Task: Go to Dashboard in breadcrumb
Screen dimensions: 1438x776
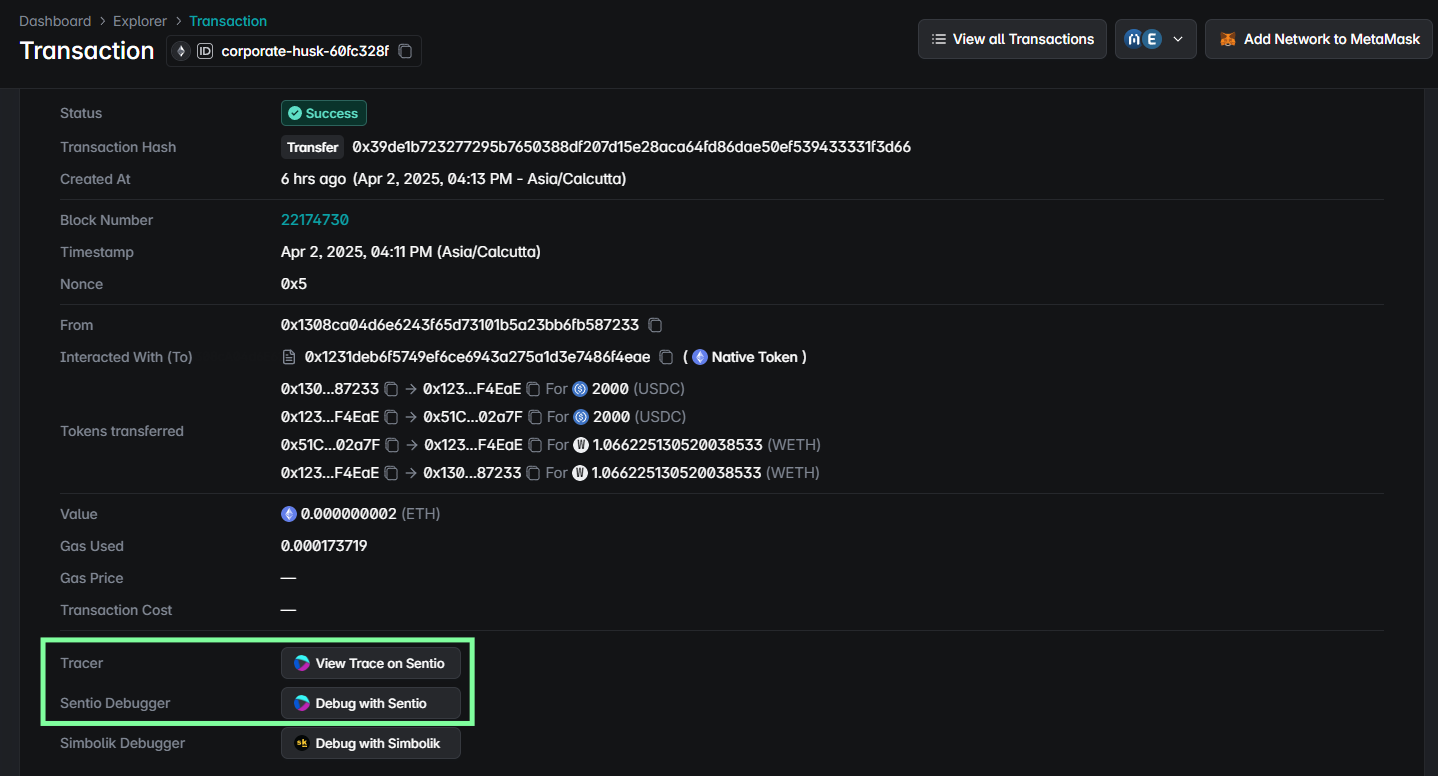Action: [55, 21]
